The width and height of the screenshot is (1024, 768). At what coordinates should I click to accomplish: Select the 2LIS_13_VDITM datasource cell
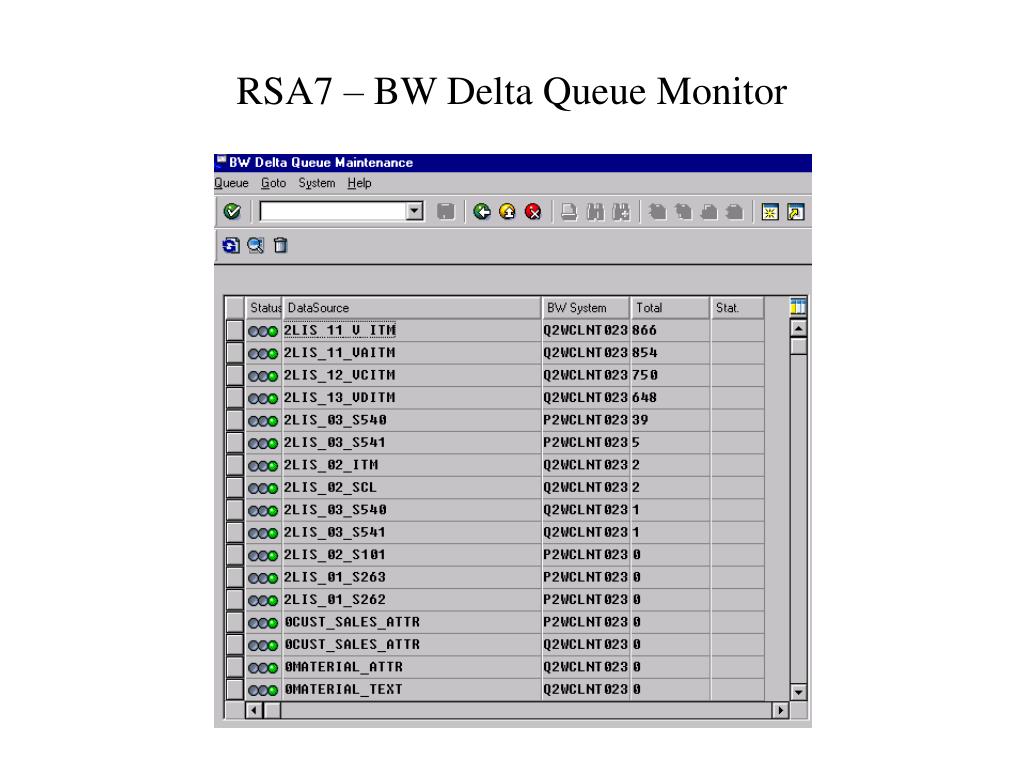(x=411, y=398)
